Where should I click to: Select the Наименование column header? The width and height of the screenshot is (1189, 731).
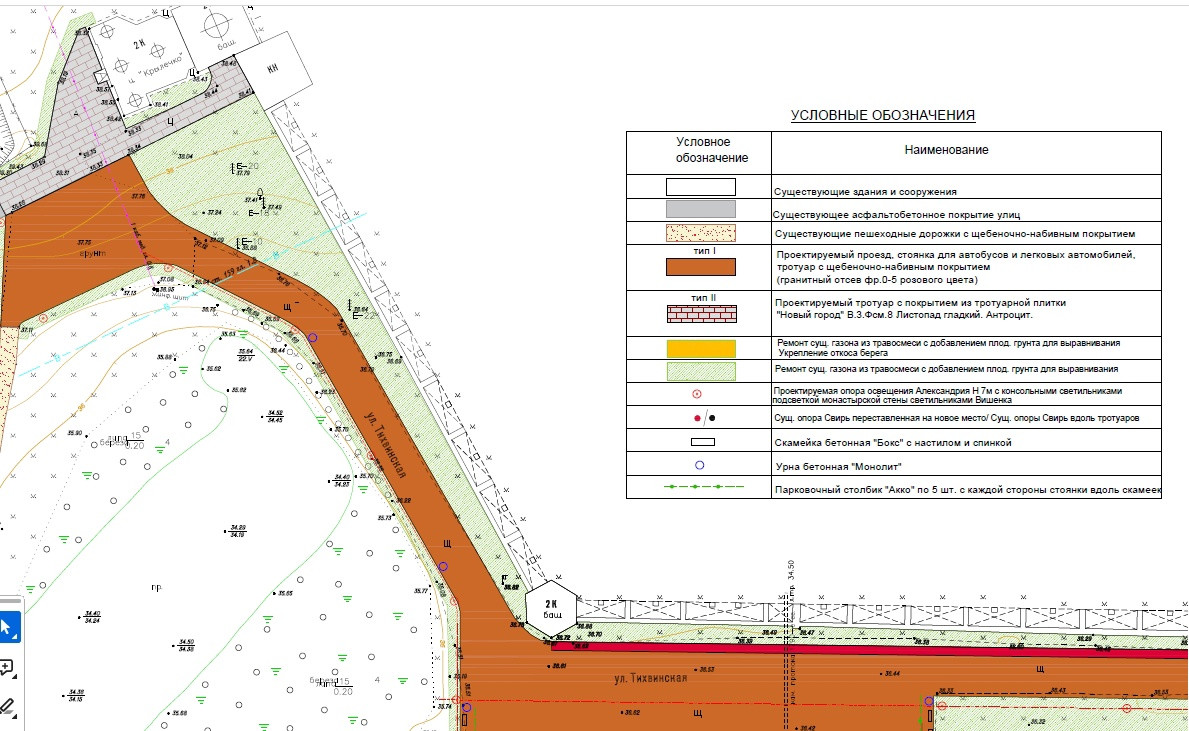click(946, 150)
